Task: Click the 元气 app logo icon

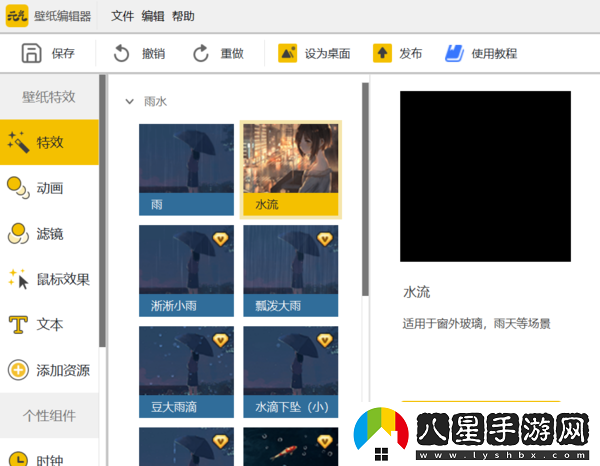Action: click(x=17, y=16)
